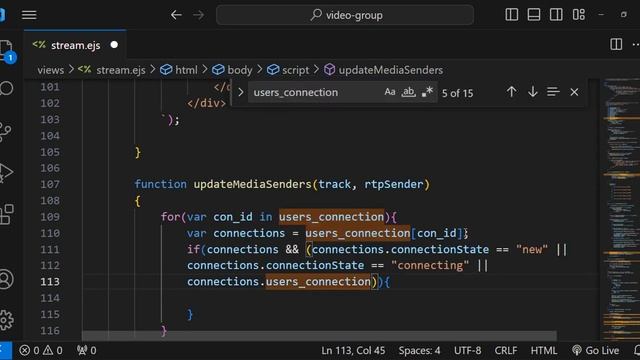Toggle primary side bar layout icon
Viewport: 640px width, 360px height.
511,15
